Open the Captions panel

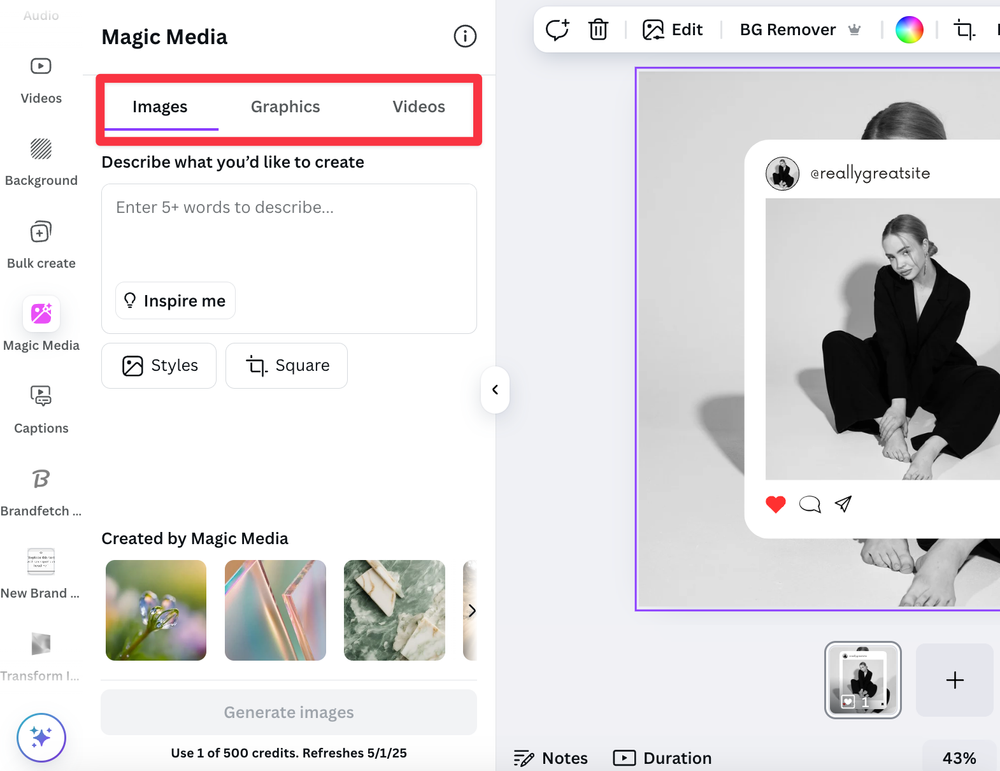[41, 397]
